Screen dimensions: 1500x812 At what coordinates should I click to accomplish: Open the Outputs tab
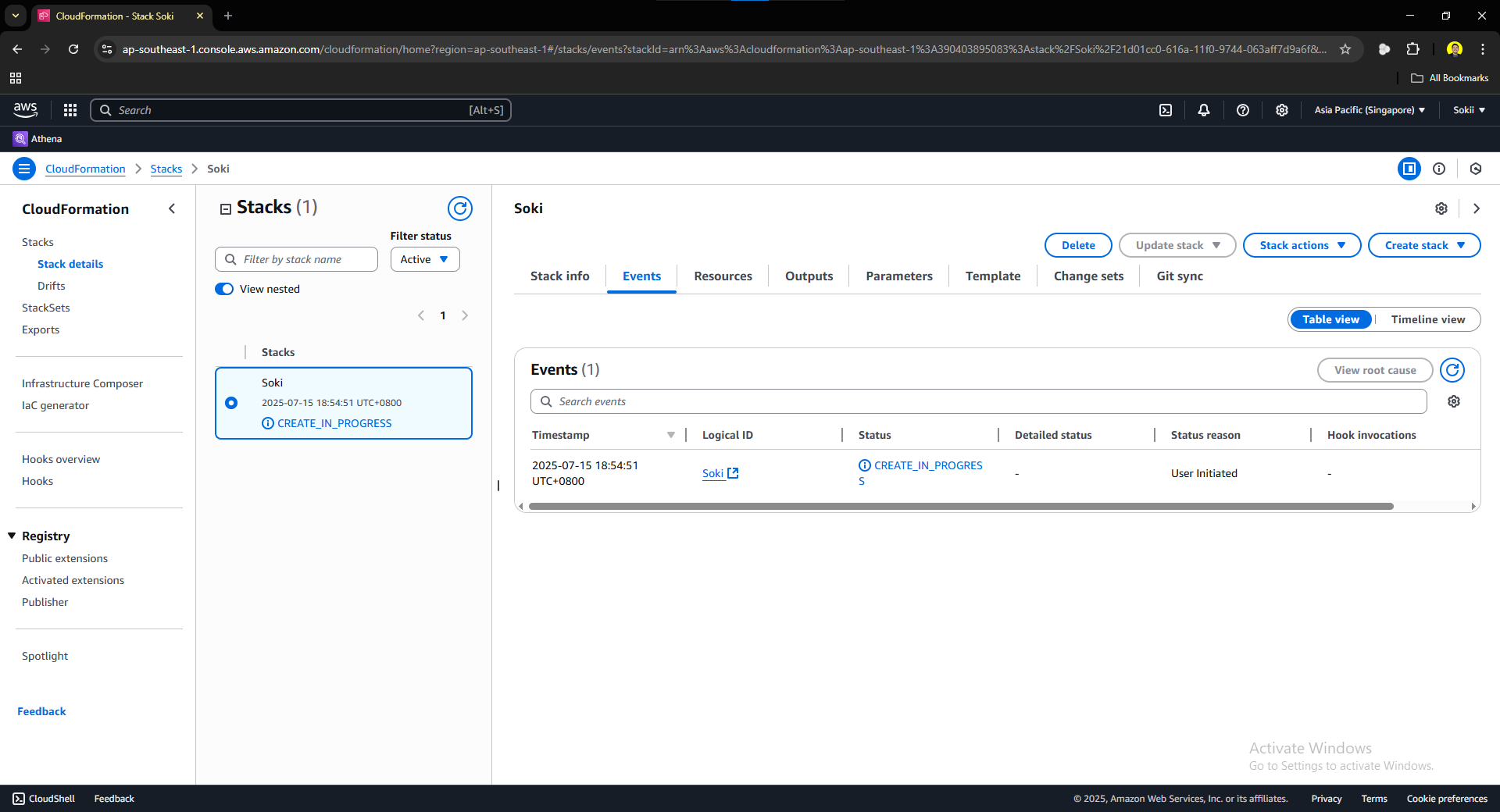(x=809, y=276)
